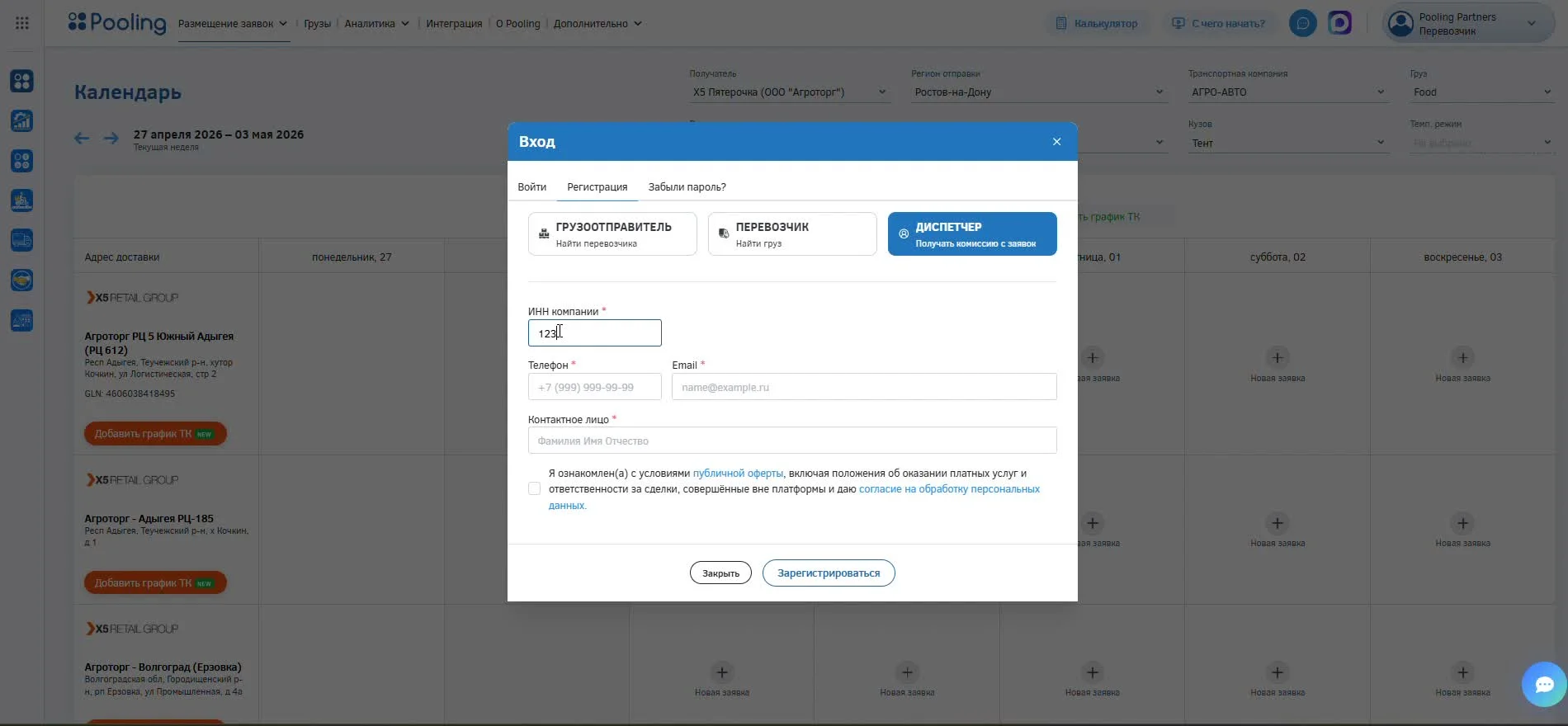Image resolution: width=1568 pixels, height=726 pixels.
Task: Open the round blue chat icon in header
Action: tap(1303, 23)
